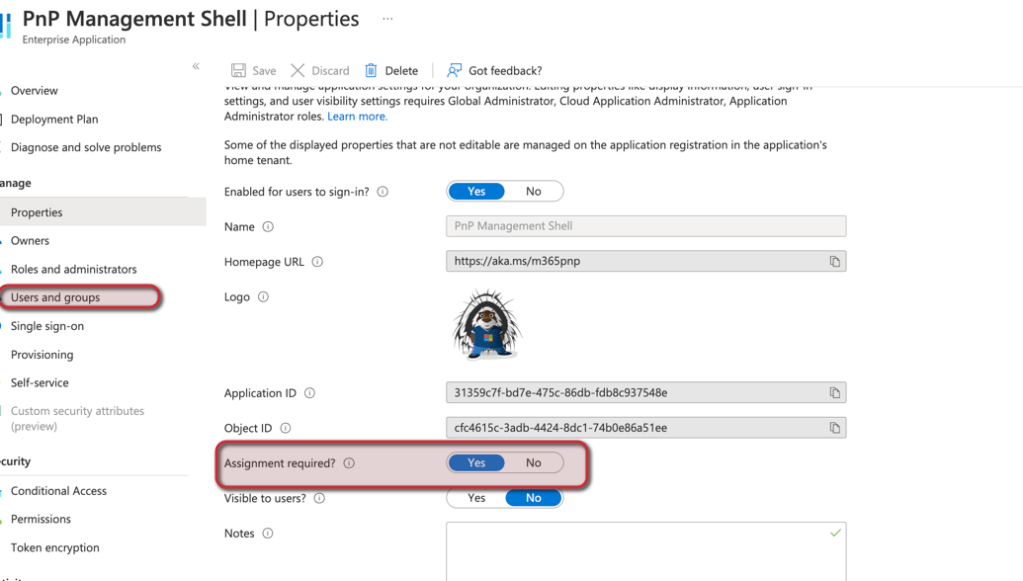
Task: Set Assignment required to No
Action: (533, 463)
